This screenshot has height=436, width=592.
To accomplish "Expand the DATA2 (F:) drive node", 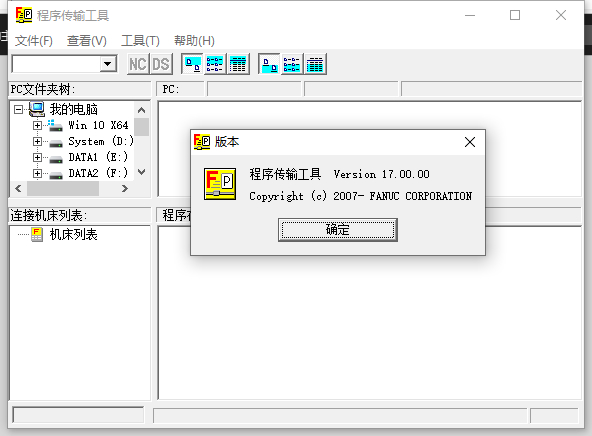I will (x=37, y=174).
